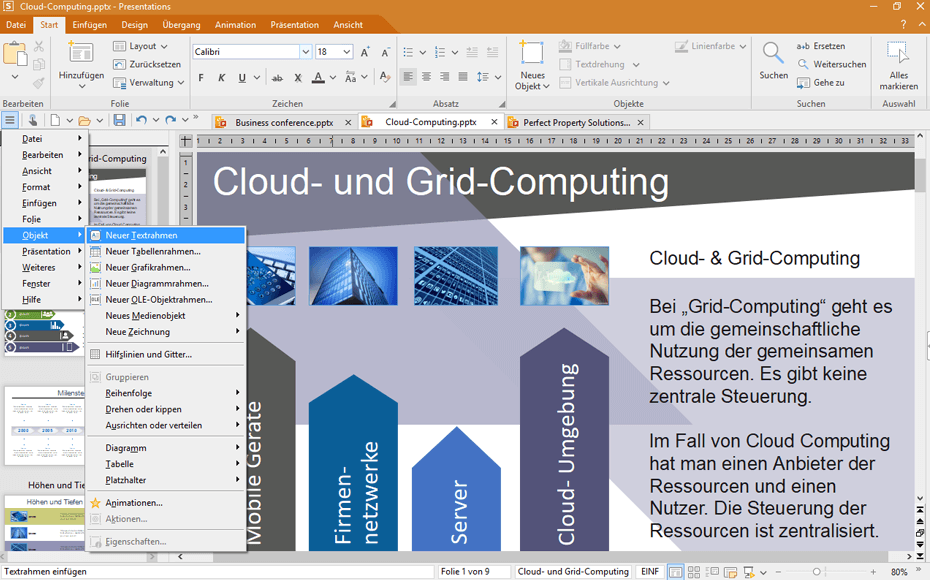The width and height of the screenshot is (930, 580).
Task: Open the Calibri font name dropdown
Action: (x=305, y=52)
